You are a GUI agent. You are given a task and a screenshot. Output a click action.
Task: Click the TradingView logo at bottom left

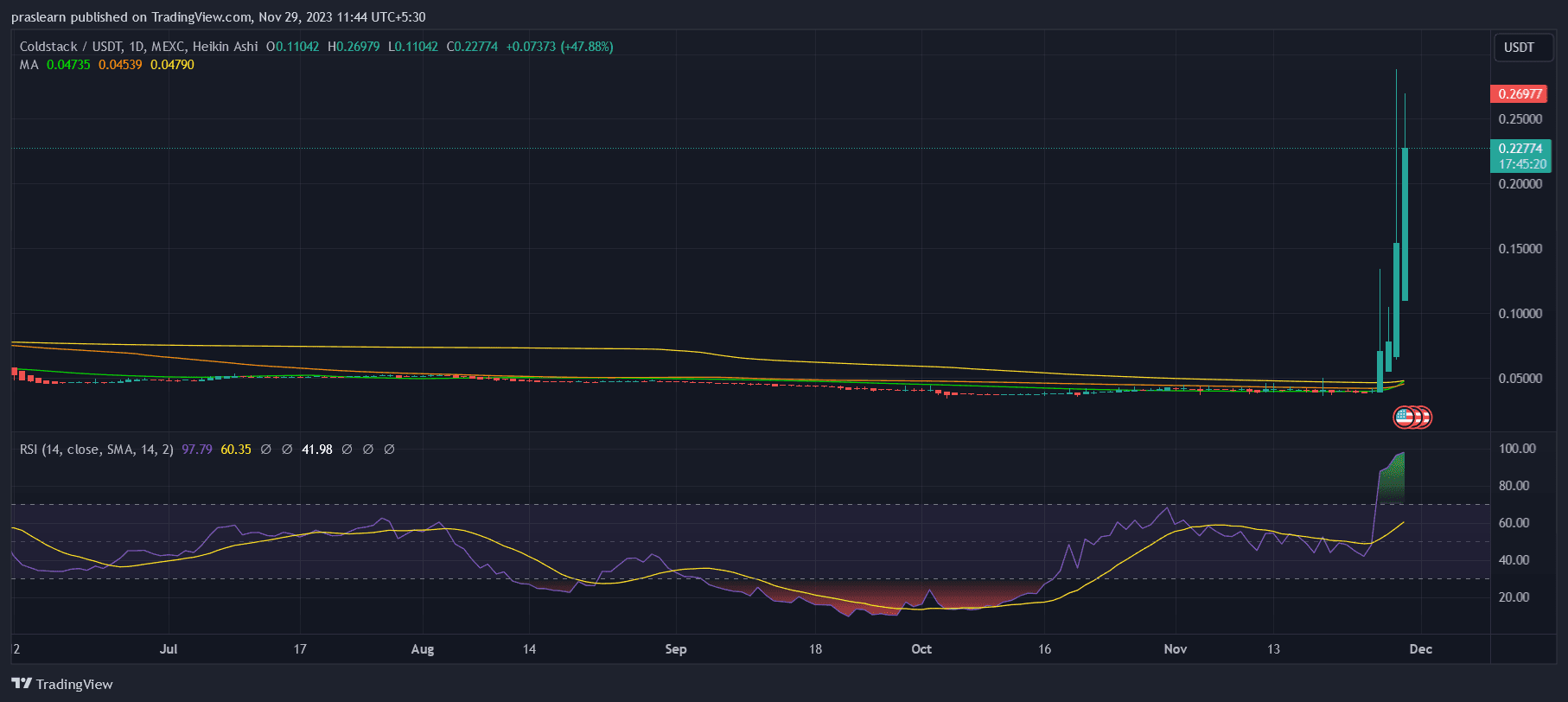pos(62,684)
